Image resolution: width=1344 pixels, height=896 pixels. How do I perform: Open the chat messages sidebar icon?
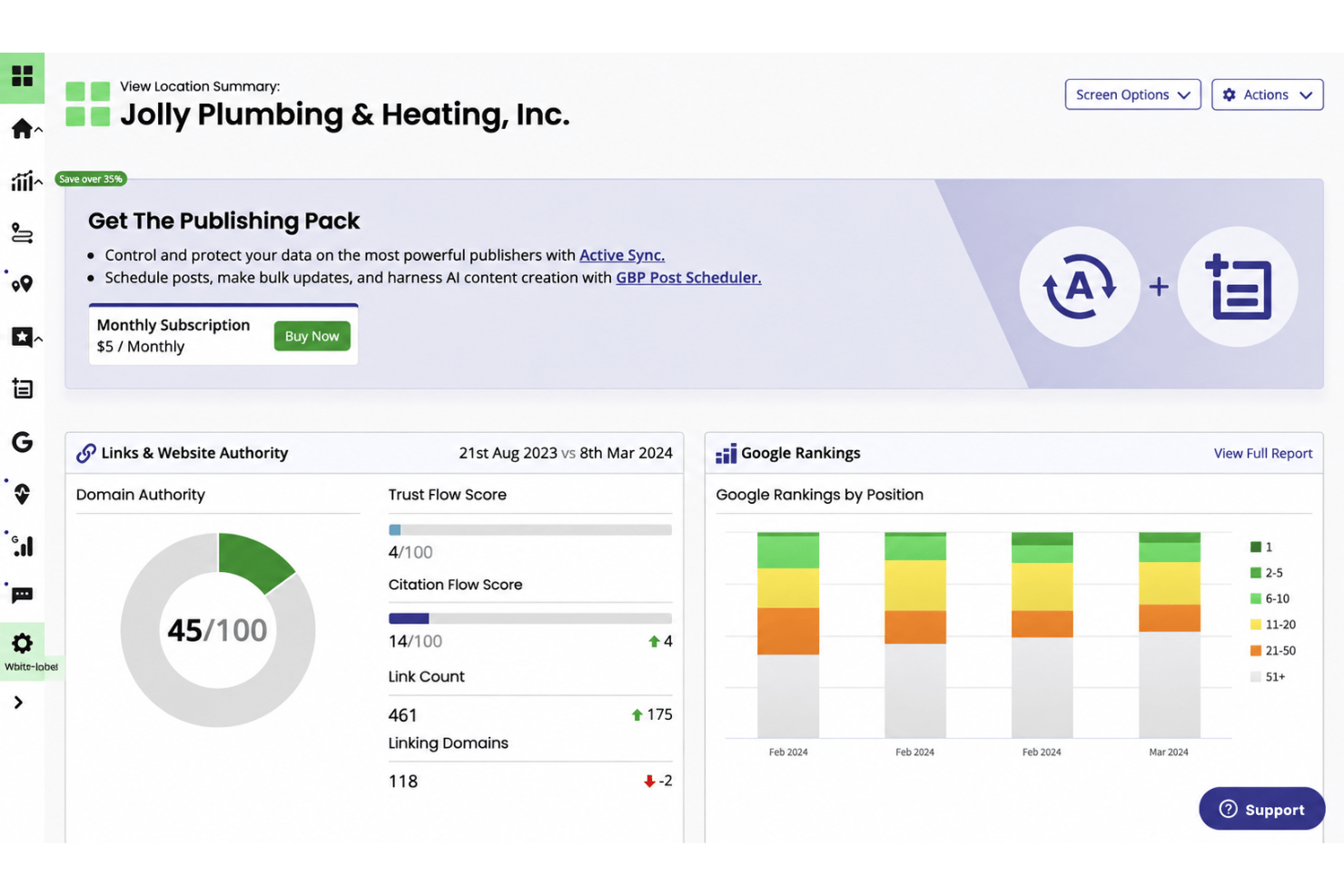pyautogui.click(x=22, y=596)
